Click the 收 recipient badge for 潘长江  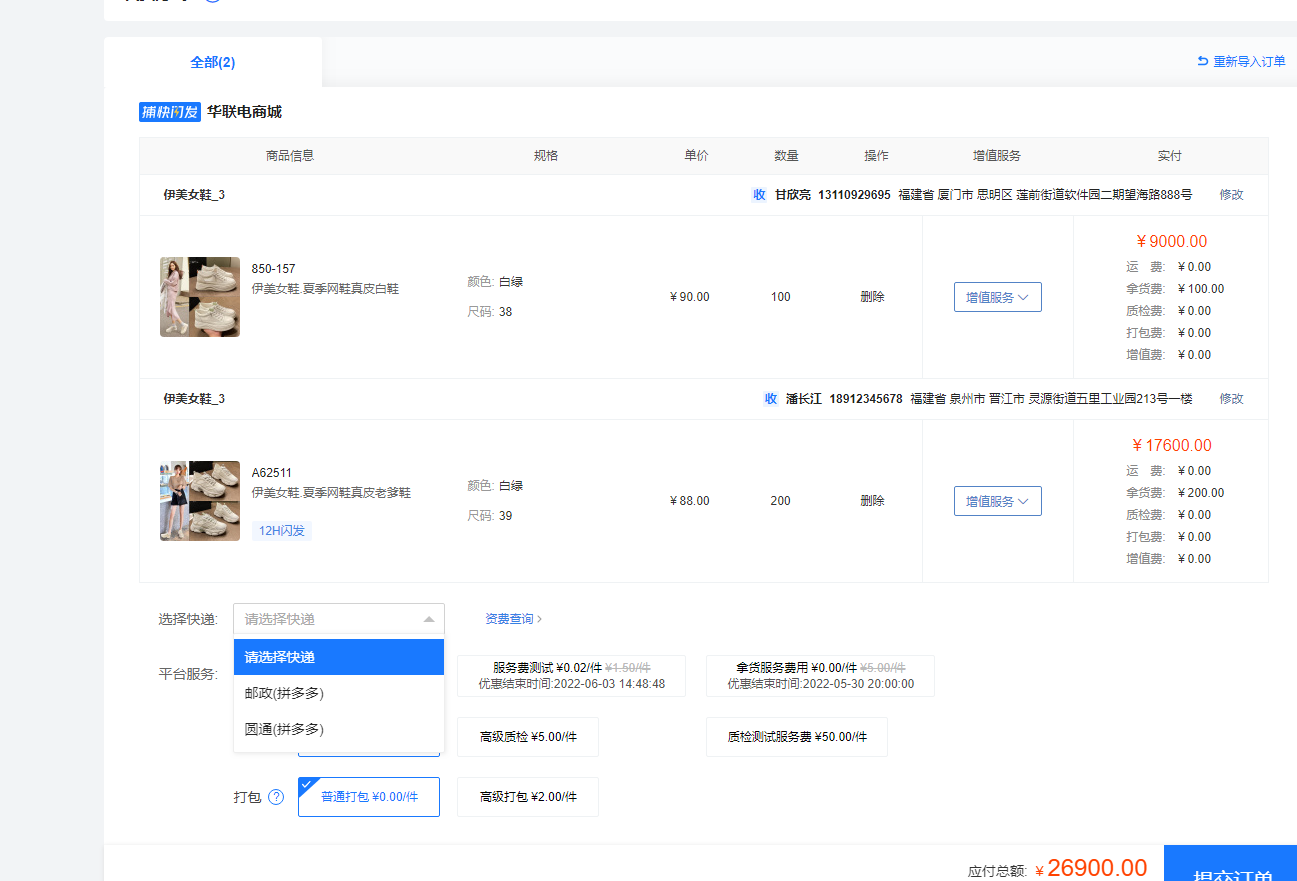(770, 399)
